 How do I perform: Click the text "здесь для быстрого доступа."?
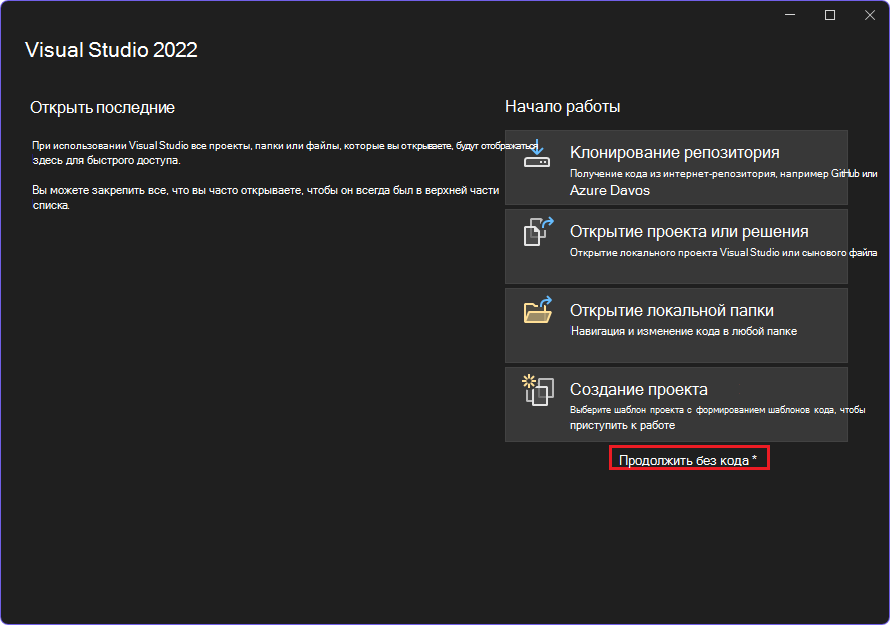(x=107, y=161)
